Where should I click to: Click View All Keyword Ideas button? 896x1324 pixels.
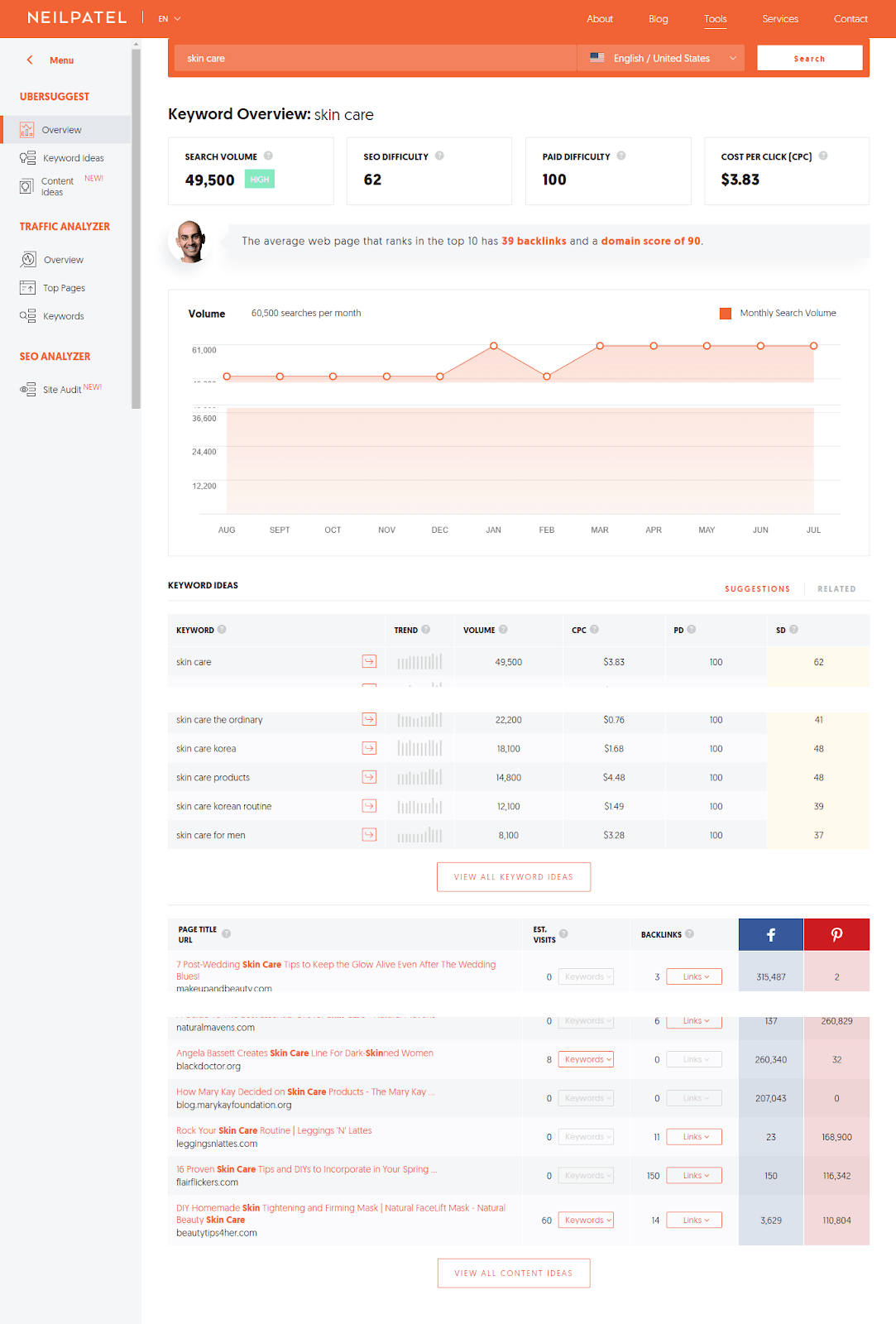(x=514, y=877)
